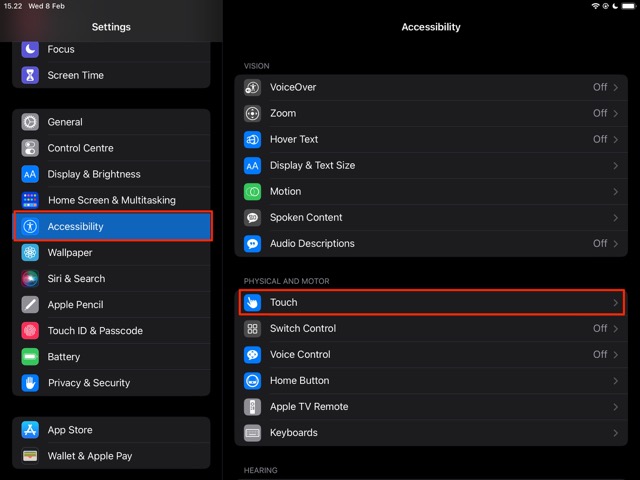Expand Keyboards row chevron

click(616, 433)
